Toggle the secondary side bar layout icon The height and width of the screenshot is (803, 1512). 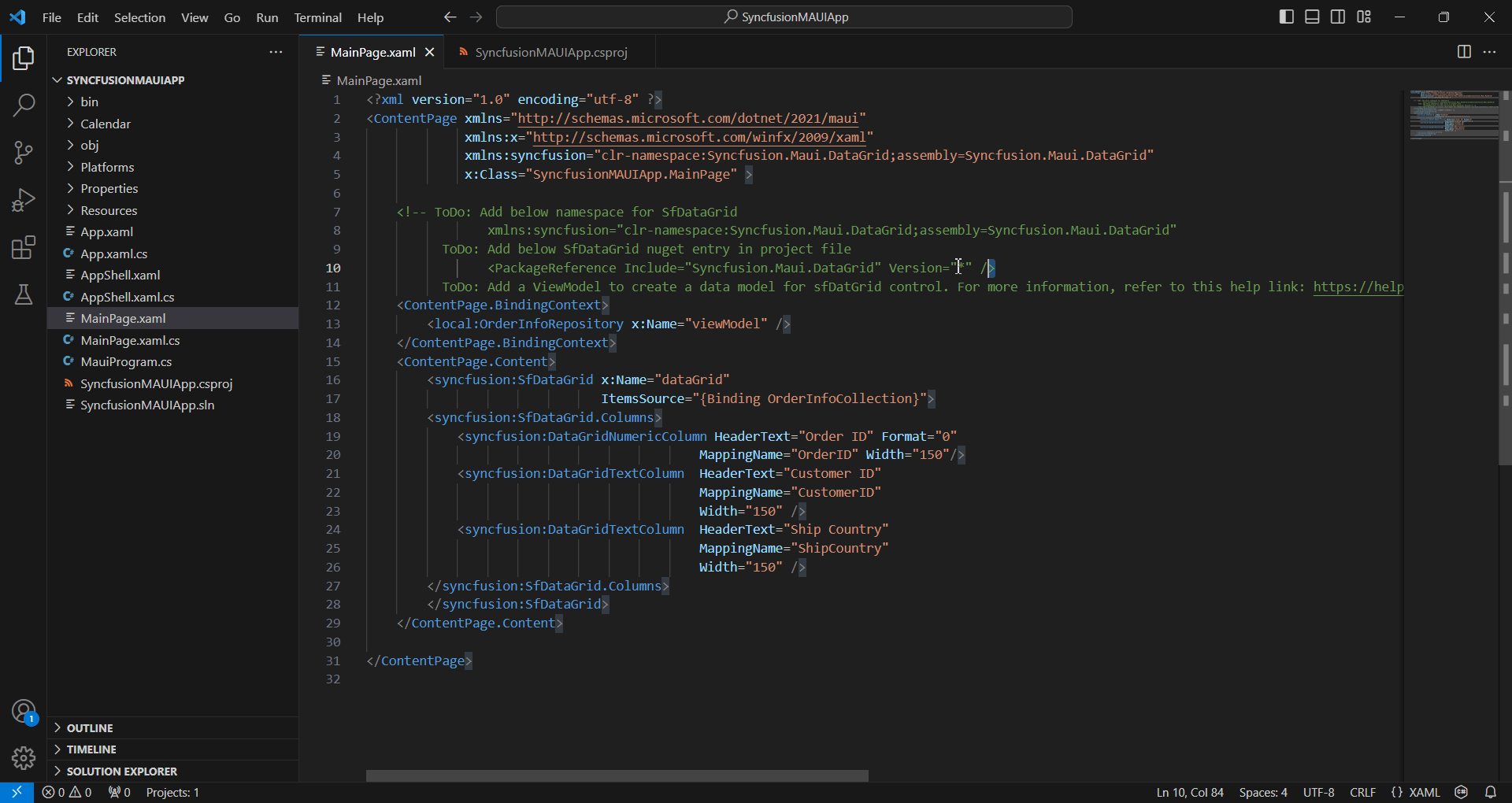click(1338, 17)
